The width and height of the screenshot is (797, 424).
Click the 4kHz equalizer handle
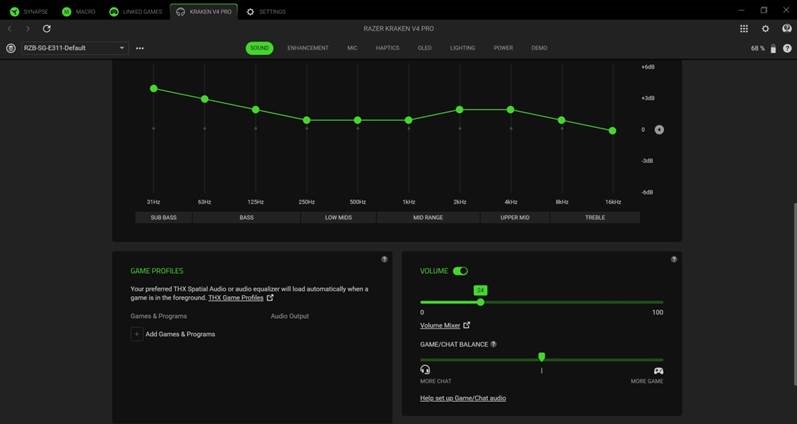[x=511, y=110]
